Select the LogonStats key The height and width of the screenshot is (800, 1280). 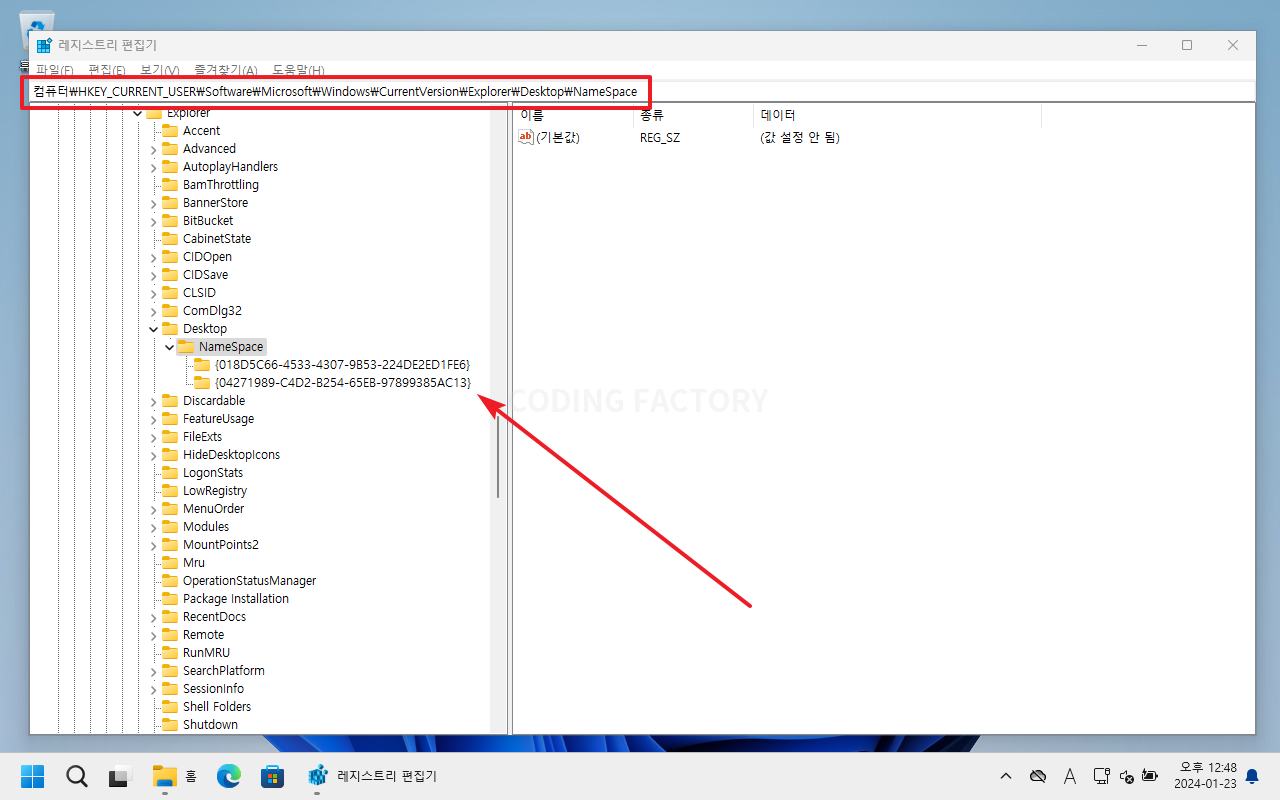(x=213, y=473)
